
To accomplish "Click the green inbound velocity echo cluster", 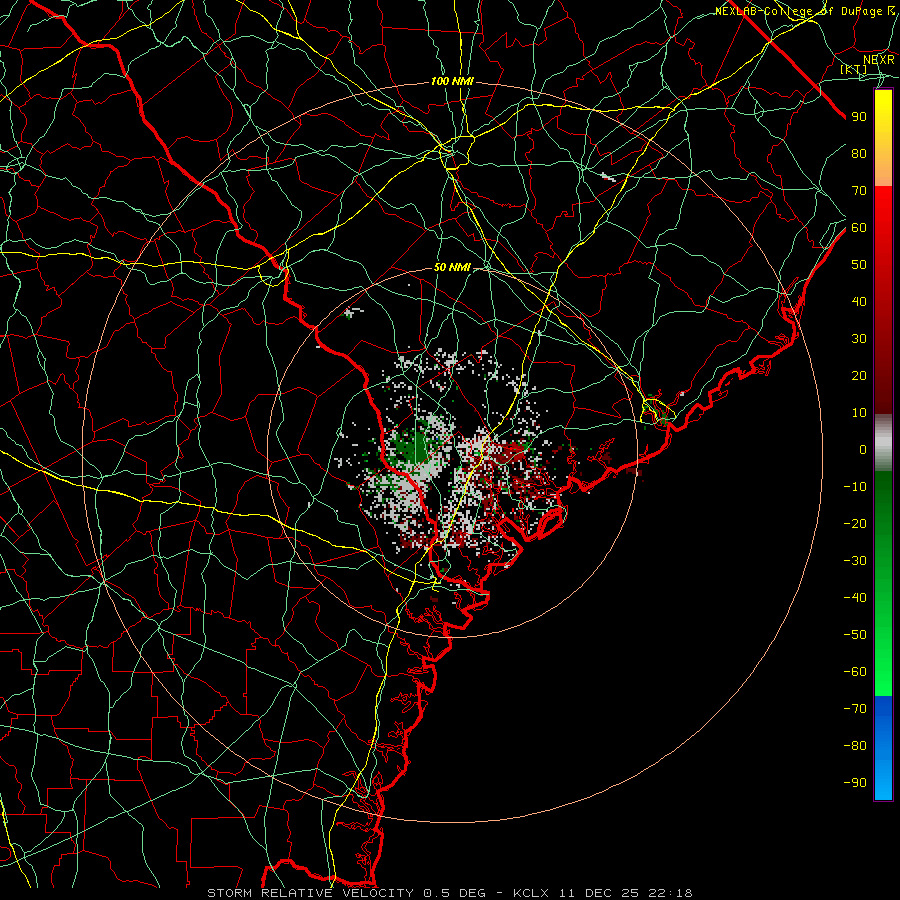I will coord(417,449).
